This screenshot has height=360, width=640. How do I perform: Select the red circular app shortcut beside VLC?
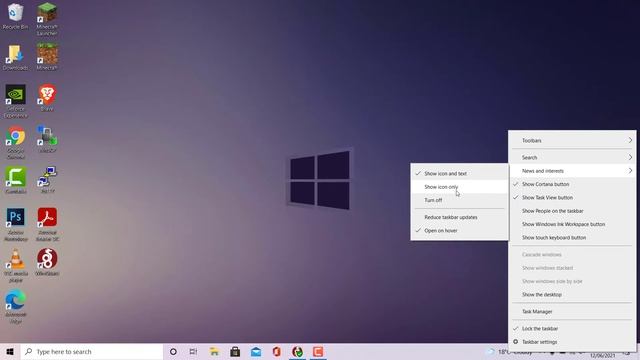47,262
